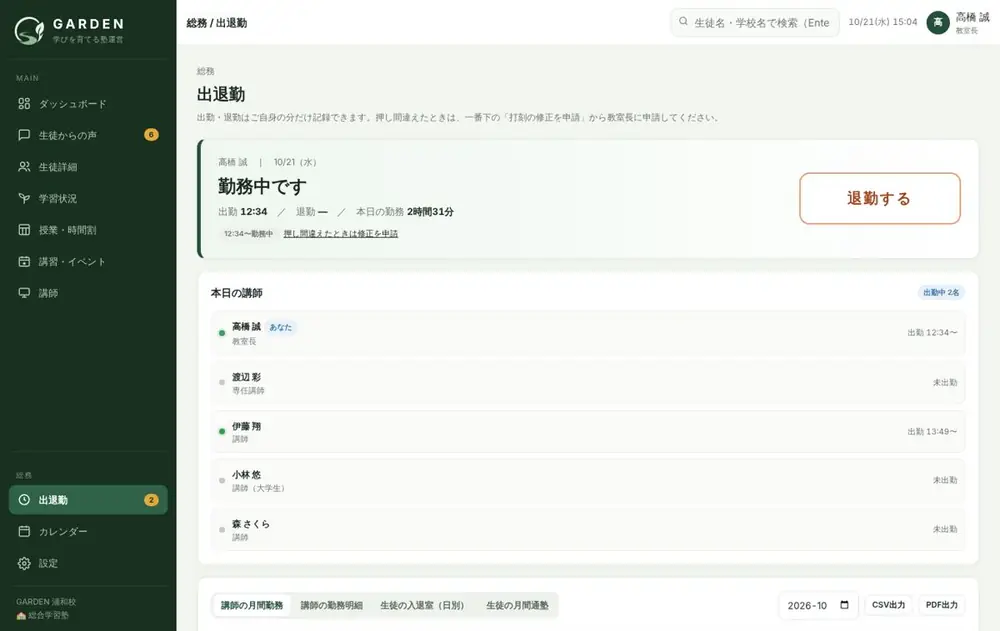This screenshot has width=1000, height=631.
Task: Click 渡辺 彩 in the teacher list
Action: click(x=246, y=377)
